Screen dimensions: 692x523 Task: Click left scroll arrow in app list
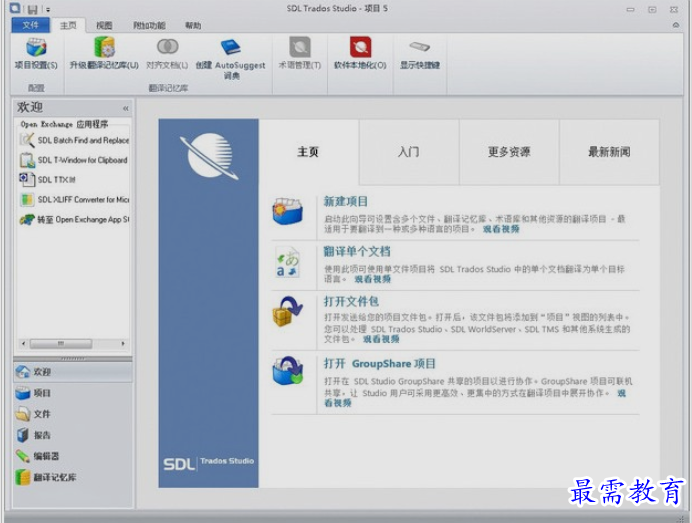click(23, 343)
